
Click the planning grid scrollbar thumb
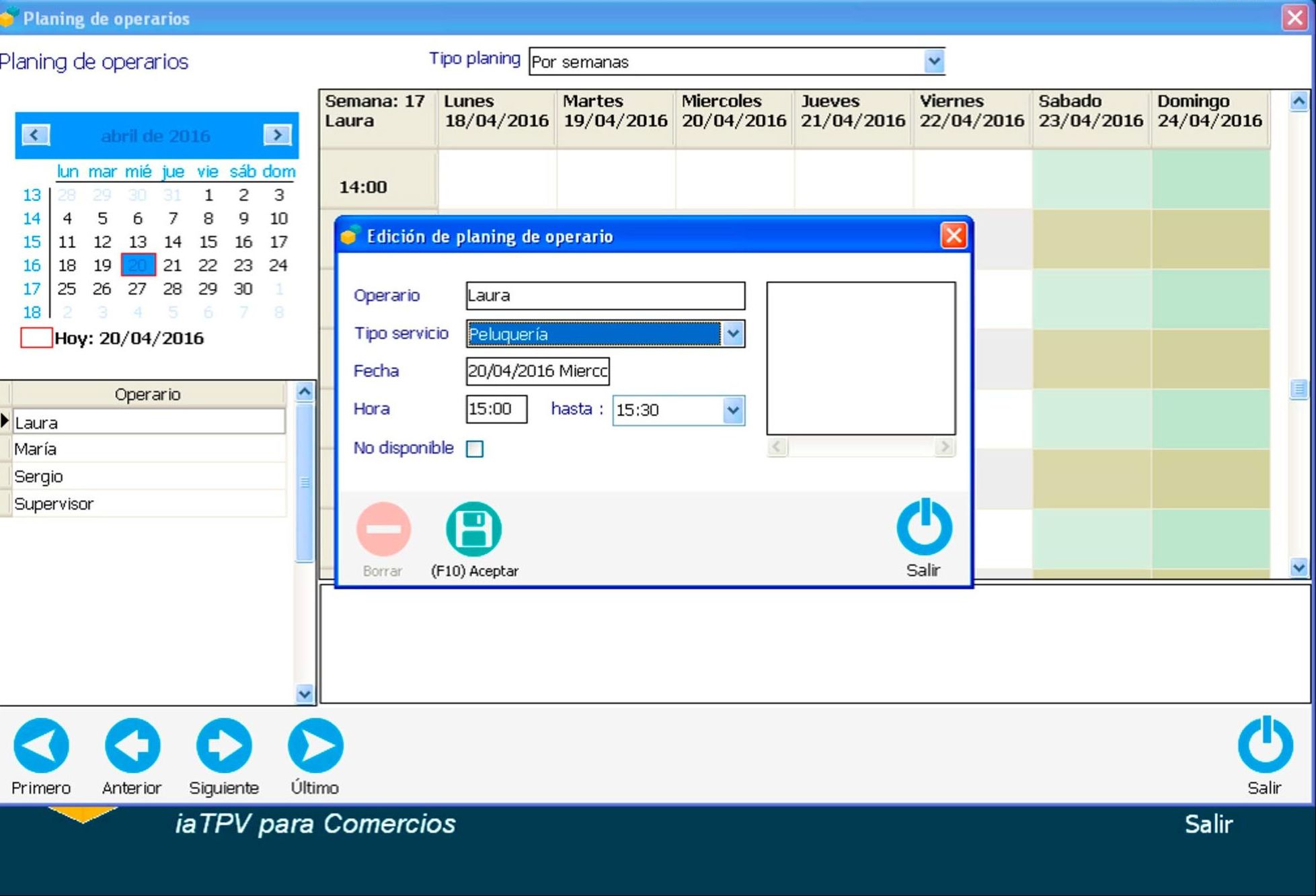pos(1299,389)
